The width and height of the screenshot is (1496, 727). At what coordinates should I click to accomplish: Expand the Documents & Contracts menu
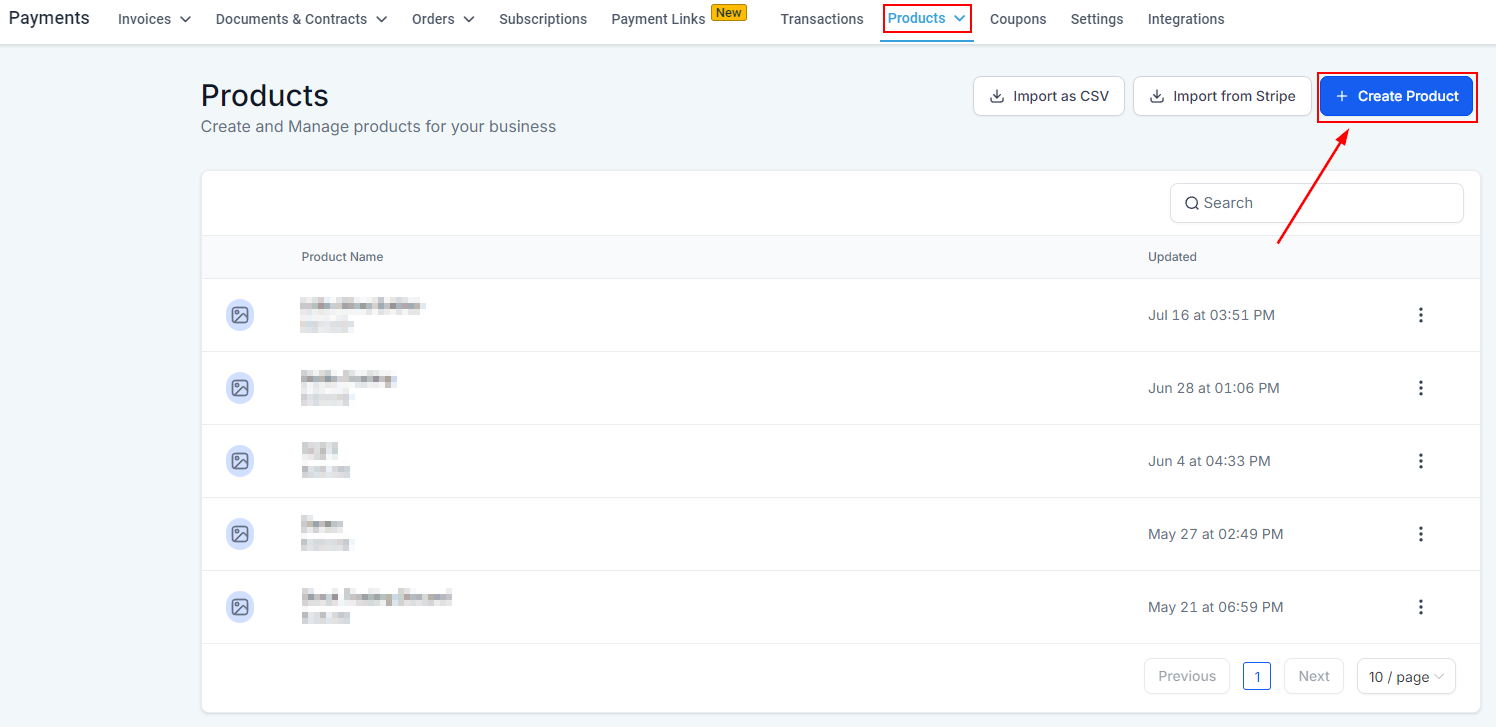pyautogui.click(x=301, y=19)
